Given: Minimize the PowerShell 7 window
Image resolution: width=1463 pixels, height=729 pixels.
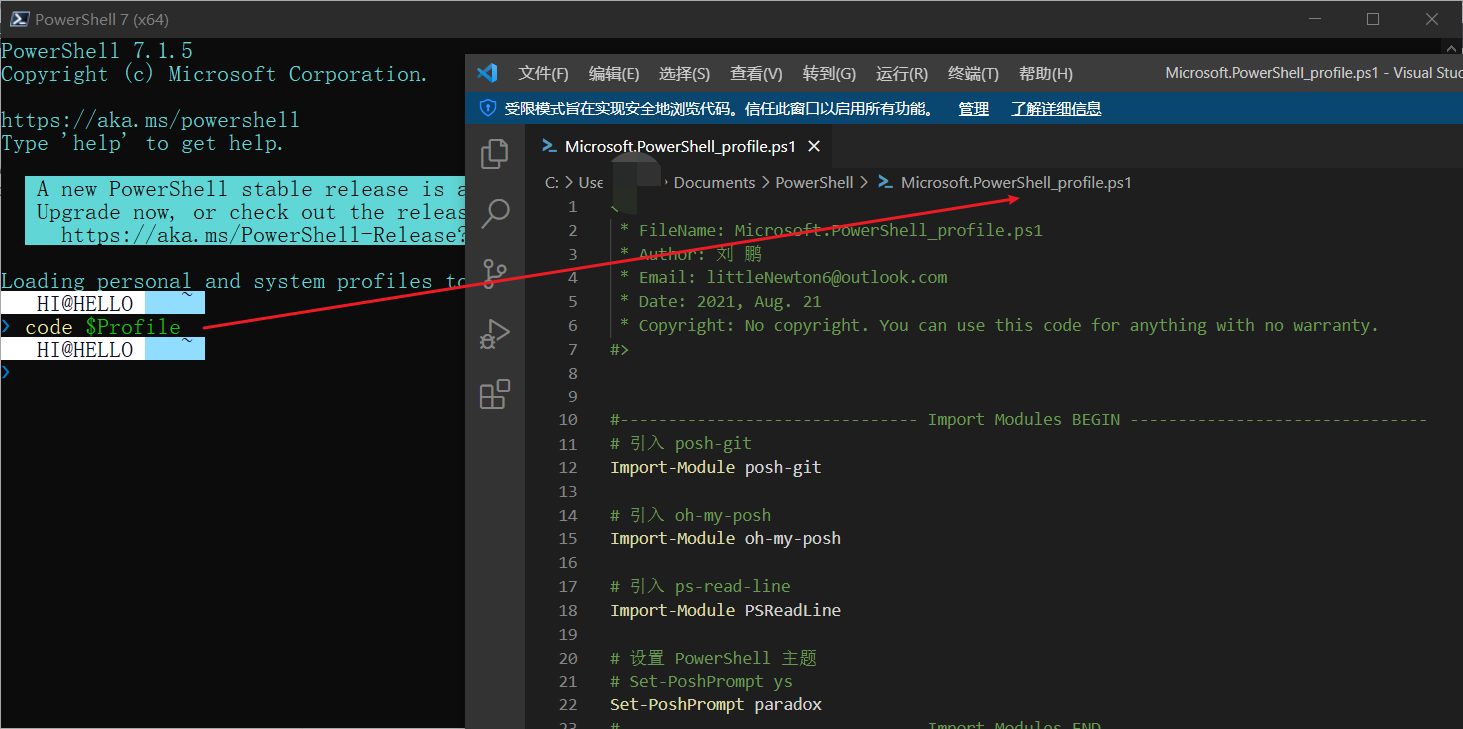Looking at the screenshot, I should tap(1316, 19).
